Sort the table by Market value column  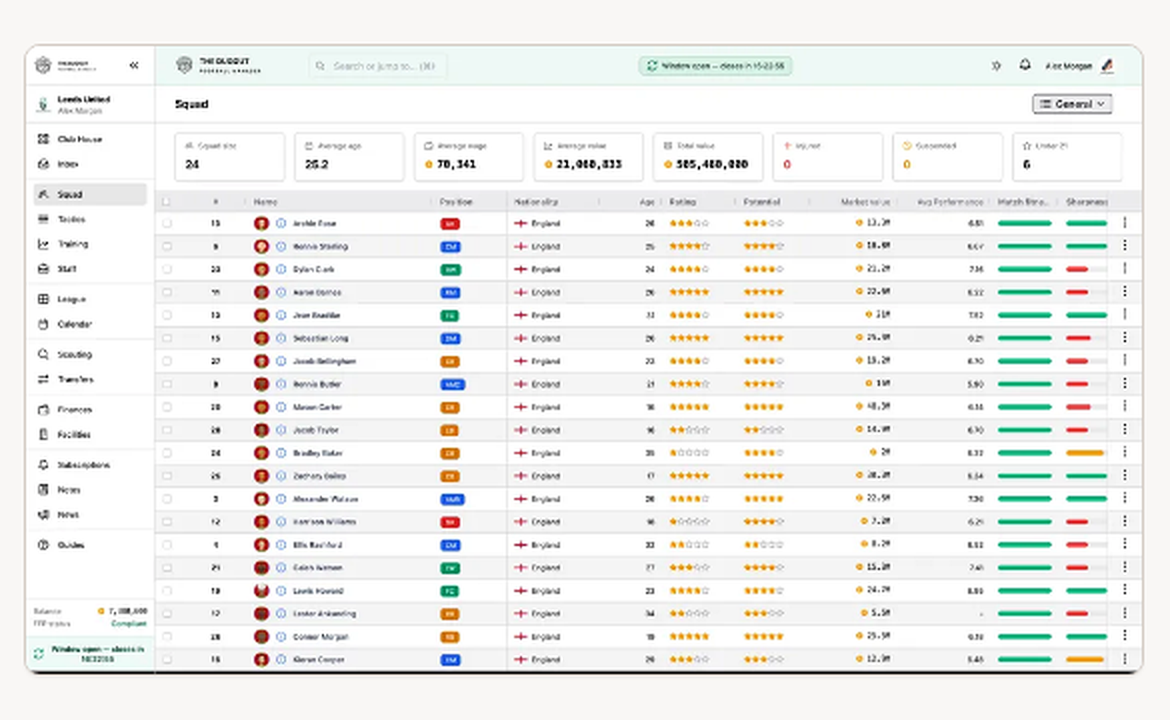point(865,201)
